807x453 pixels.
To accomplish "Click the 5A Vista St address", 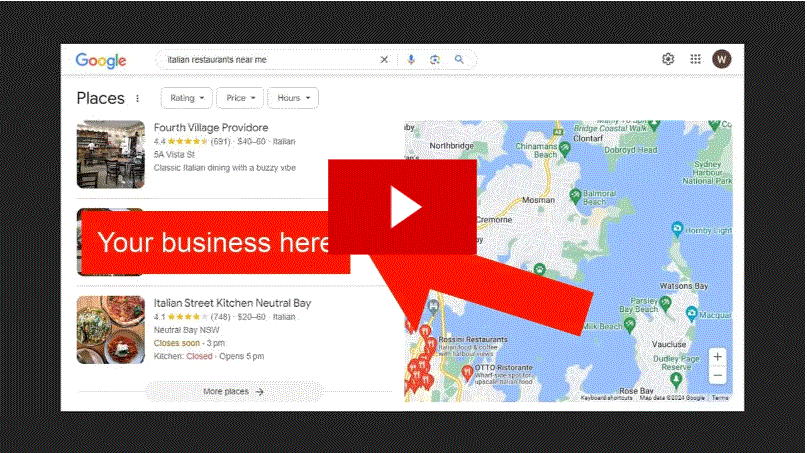I will coord(174,154).
